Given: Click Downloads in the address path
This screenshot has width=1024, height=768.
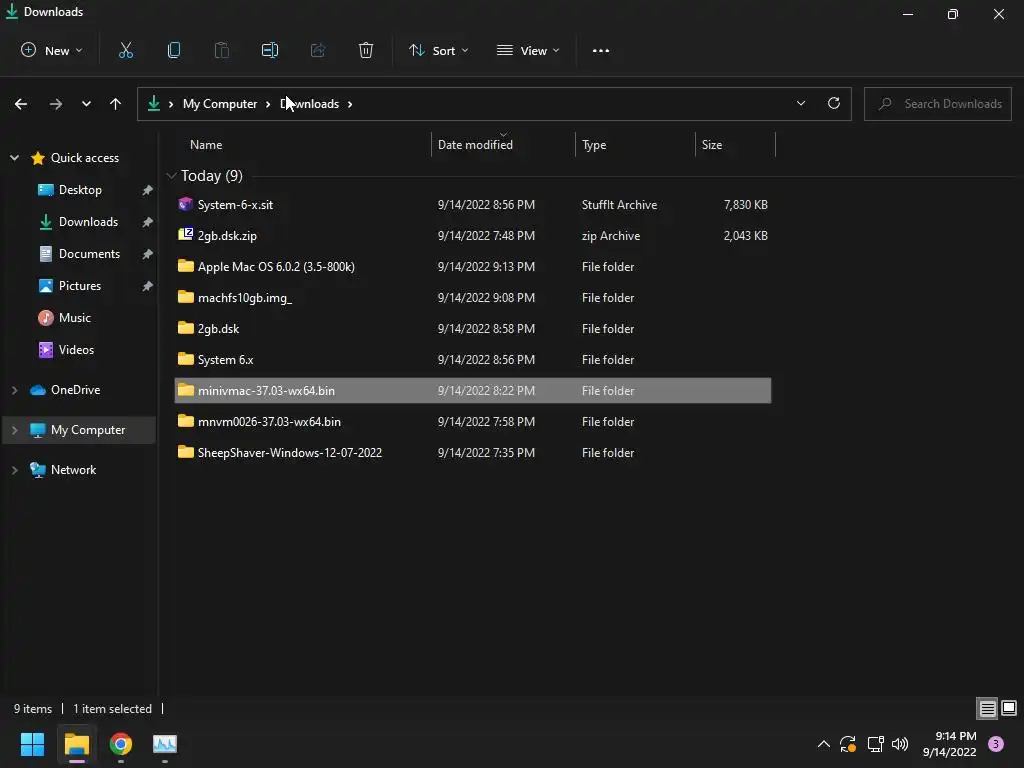Looking at the screenshot, I should [x=310, y=104].
